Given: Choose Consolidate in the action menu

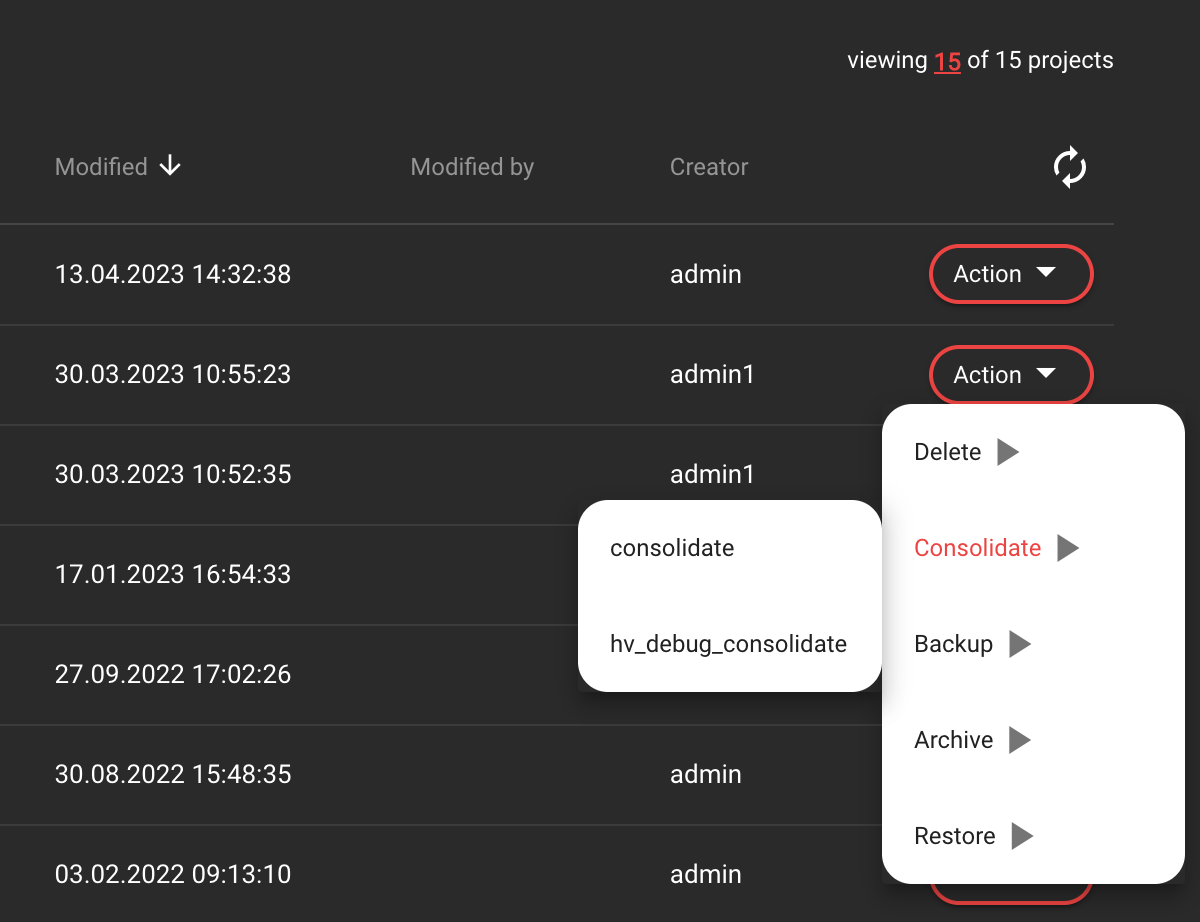Looking at the screenshot, I should pyautogui.click(x=977, y=548).
